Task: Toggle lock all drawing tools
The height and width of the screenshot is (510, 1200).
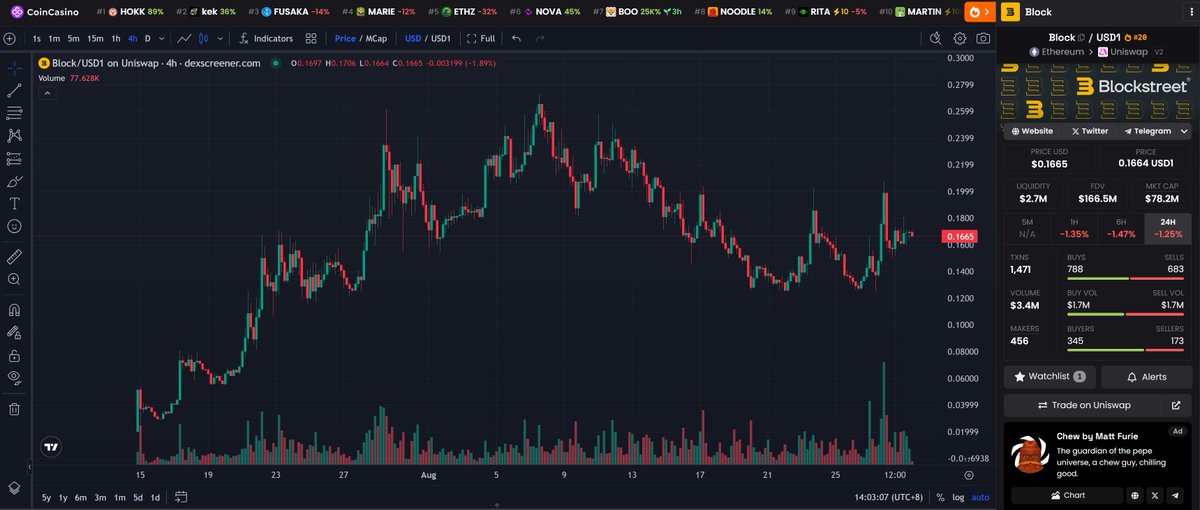Action: tap(15, 355)
